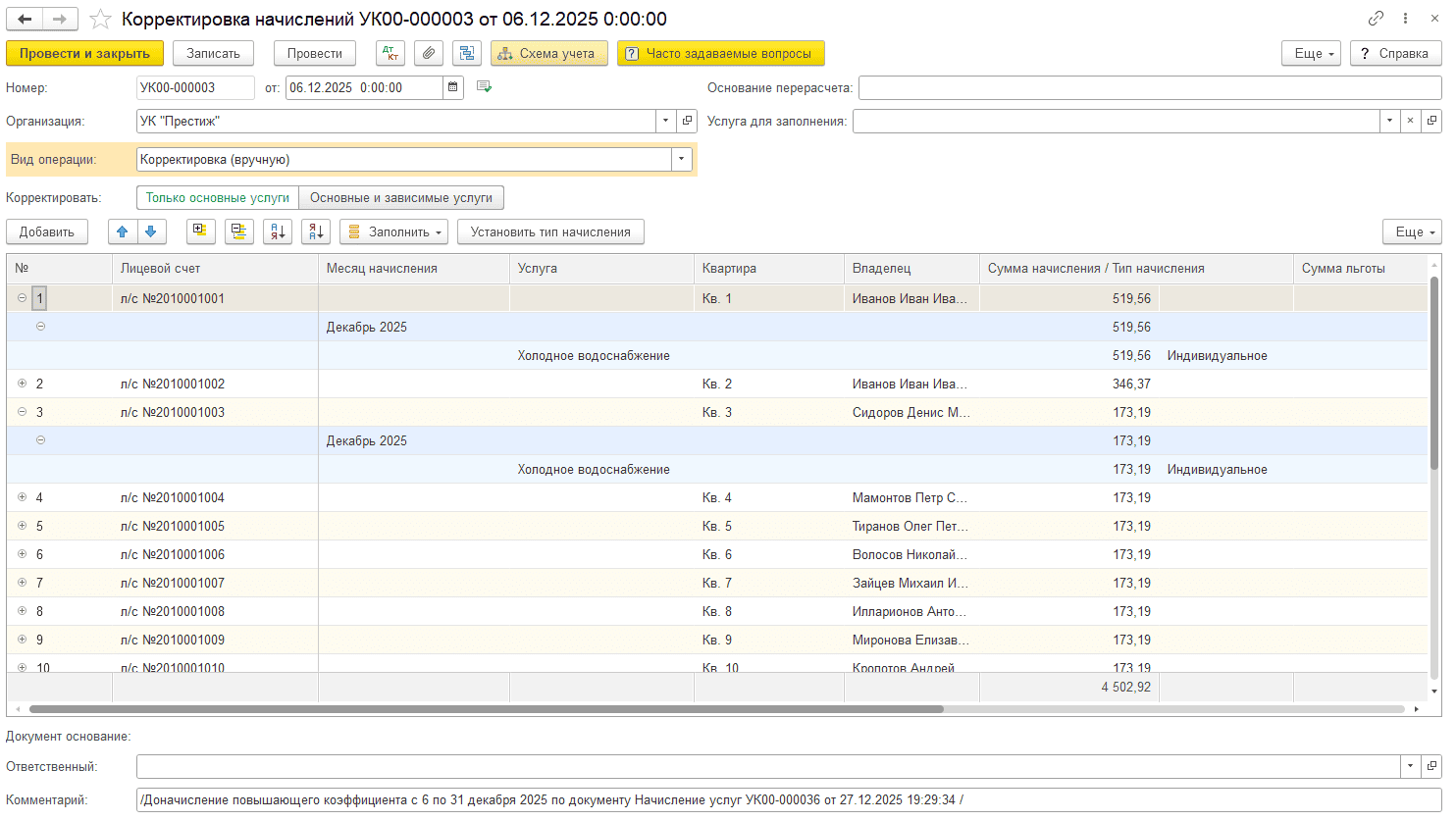Viewport: 1456px width, 821px height.
Task: Sort the table rows in ascending order
Action: tap(278, 232)
